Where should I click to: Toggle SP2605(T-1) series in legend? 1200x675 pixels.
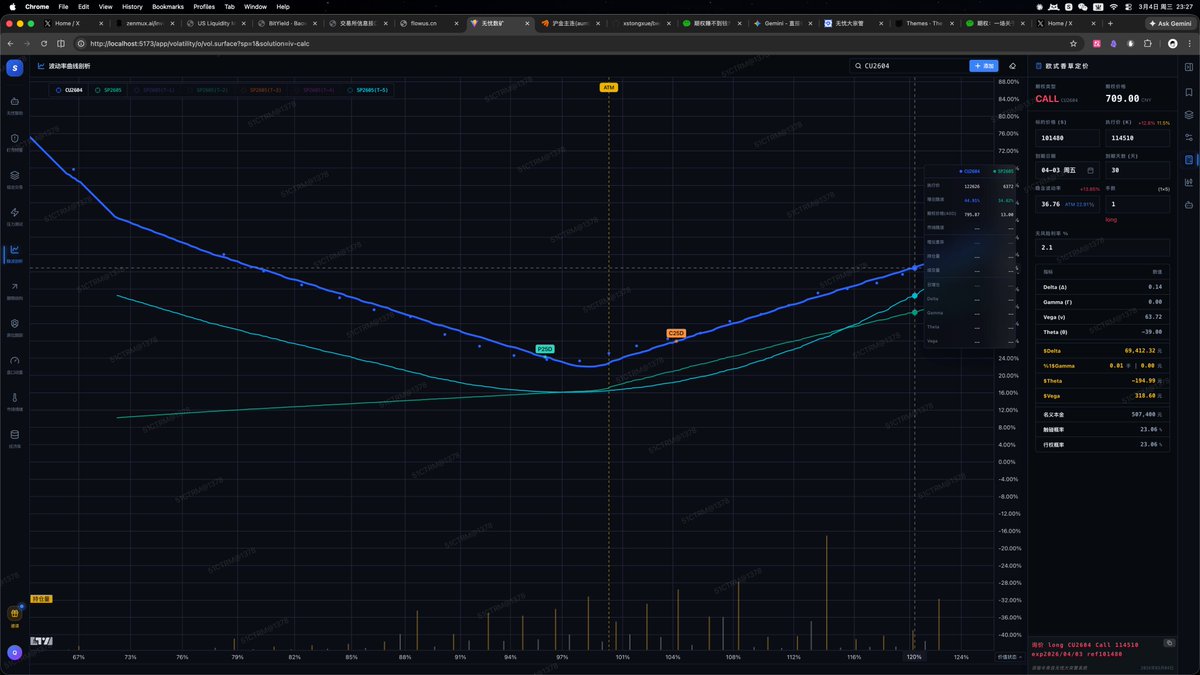pyautogui.click(x=152, y=90)
